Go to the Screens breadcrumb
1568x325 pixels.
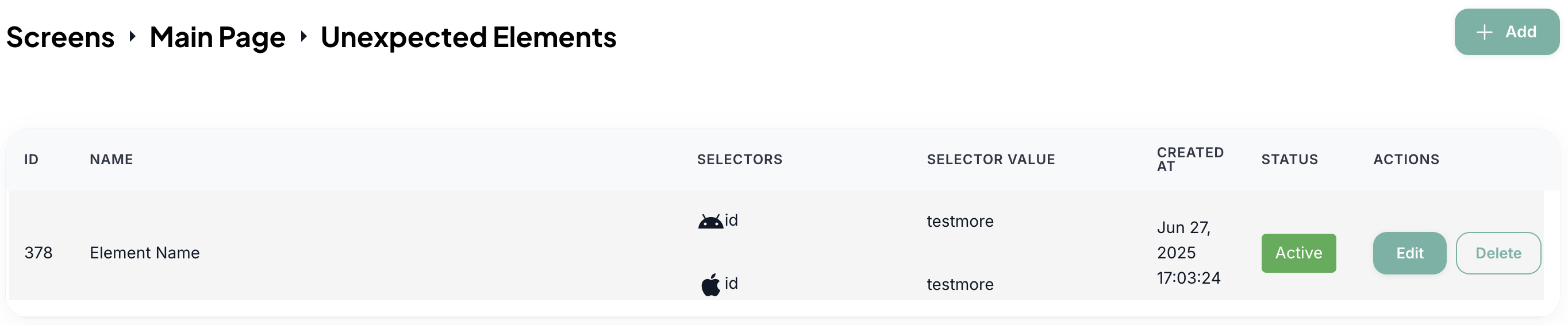[x=60, y=37]
